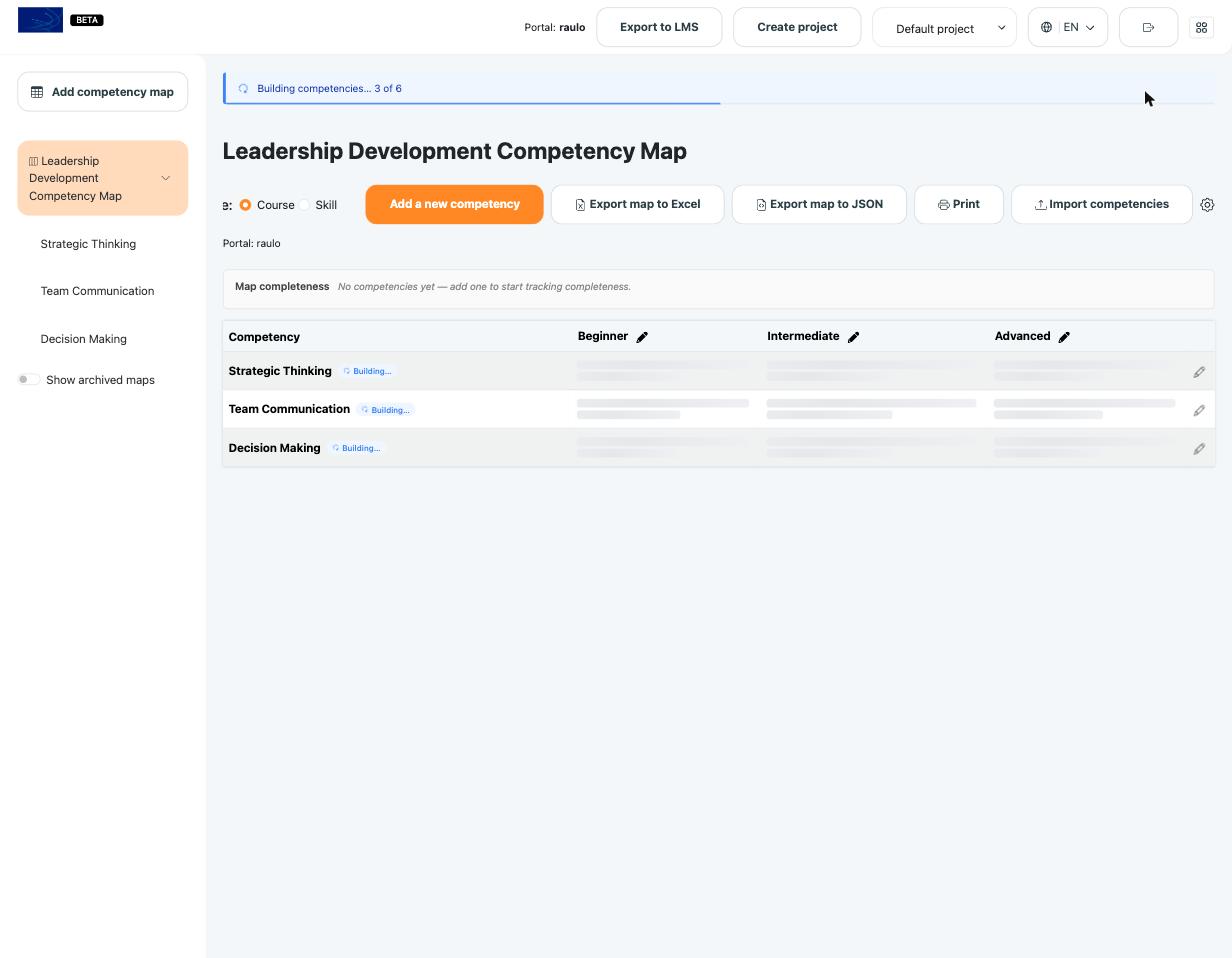Click the logo image beside the BETA badge
This screenshot has width=1232, height=958.
(x=40, y=20)
